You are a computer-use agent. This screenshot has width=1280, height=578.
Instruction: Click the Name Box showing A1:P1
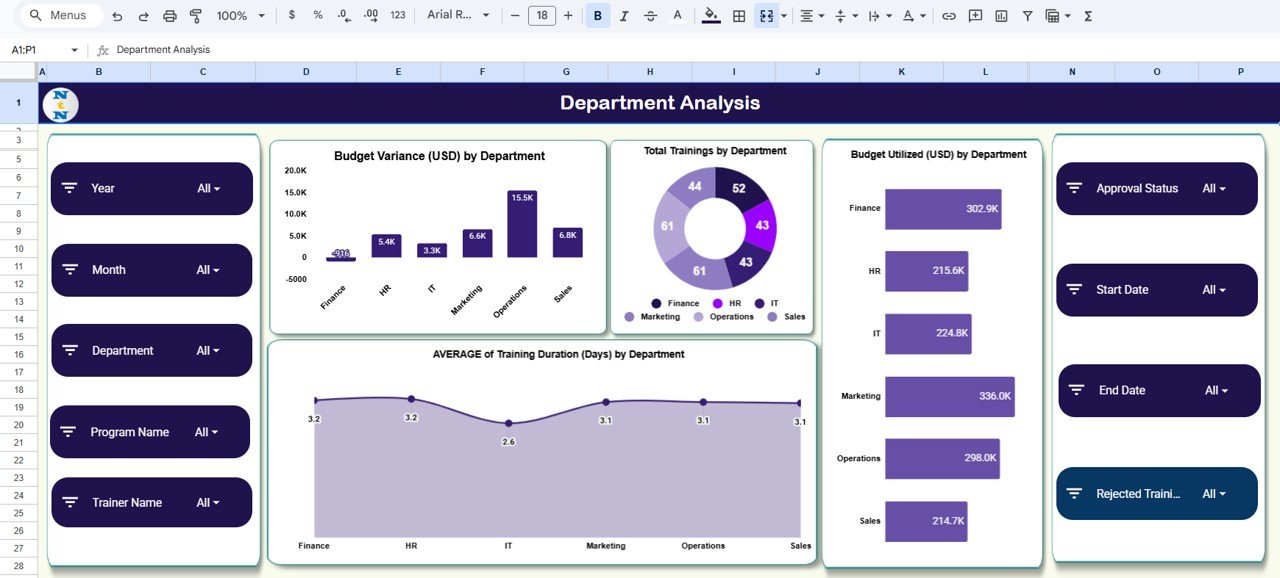pyautogui.click(x=30, y=48)
